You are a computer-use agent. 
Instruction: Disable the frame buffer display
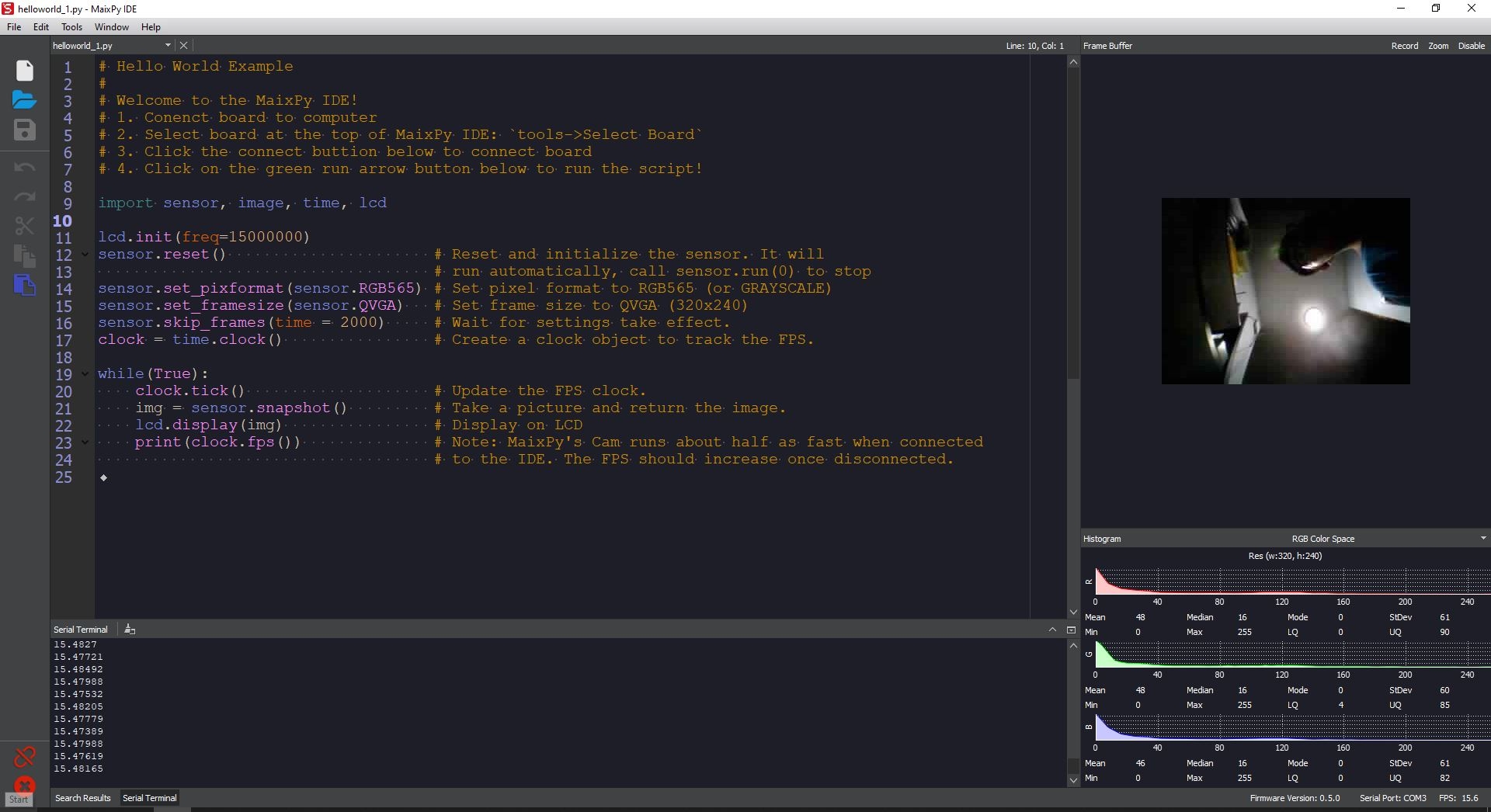pos(1471,46)
